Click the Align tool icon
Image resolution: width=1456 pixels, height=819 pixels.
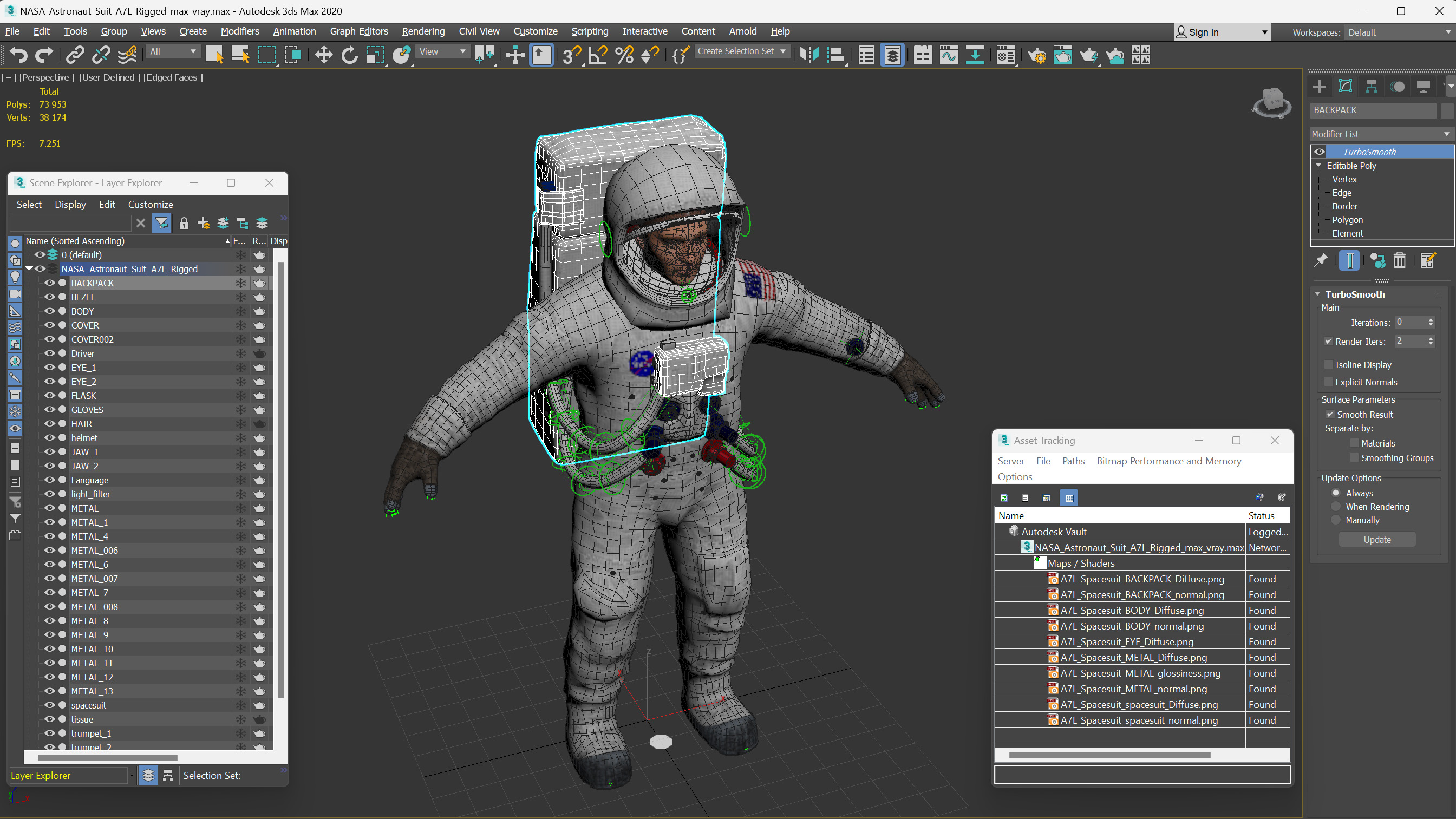click(x=835, y=55)
